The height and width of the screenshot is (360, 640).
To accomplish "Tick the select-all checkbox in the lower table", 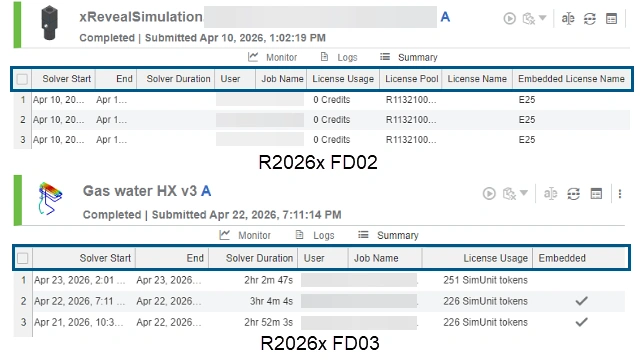I will pos(23,258).
